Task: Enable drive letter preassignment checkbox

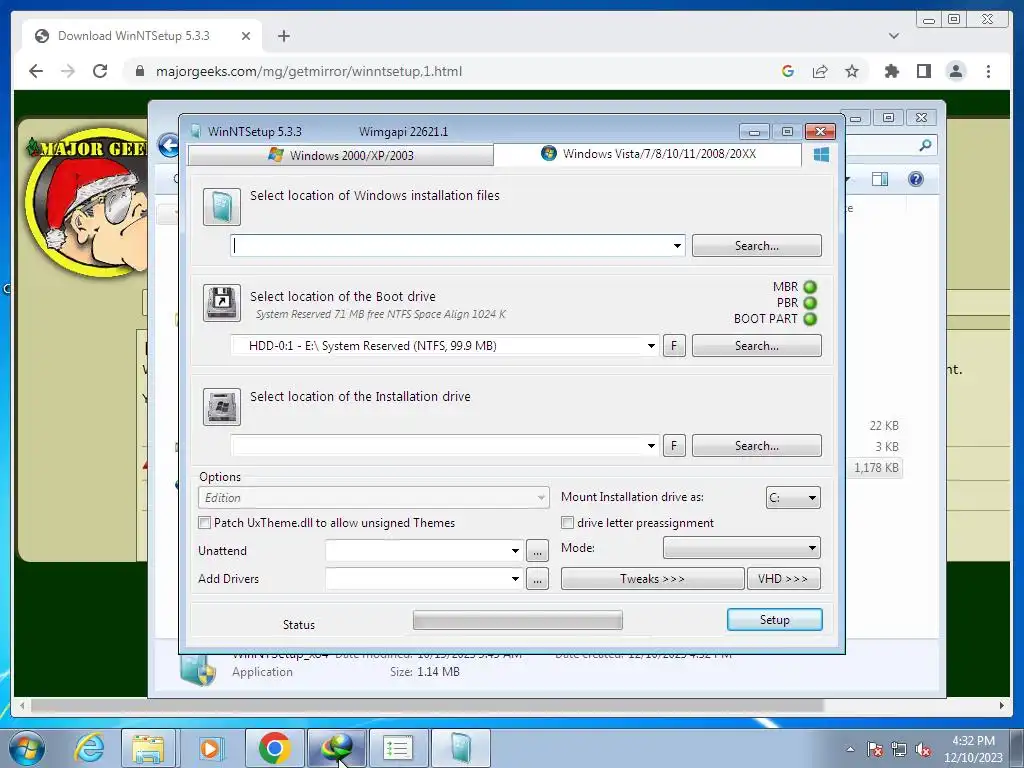Action: (x=568, y=522)
